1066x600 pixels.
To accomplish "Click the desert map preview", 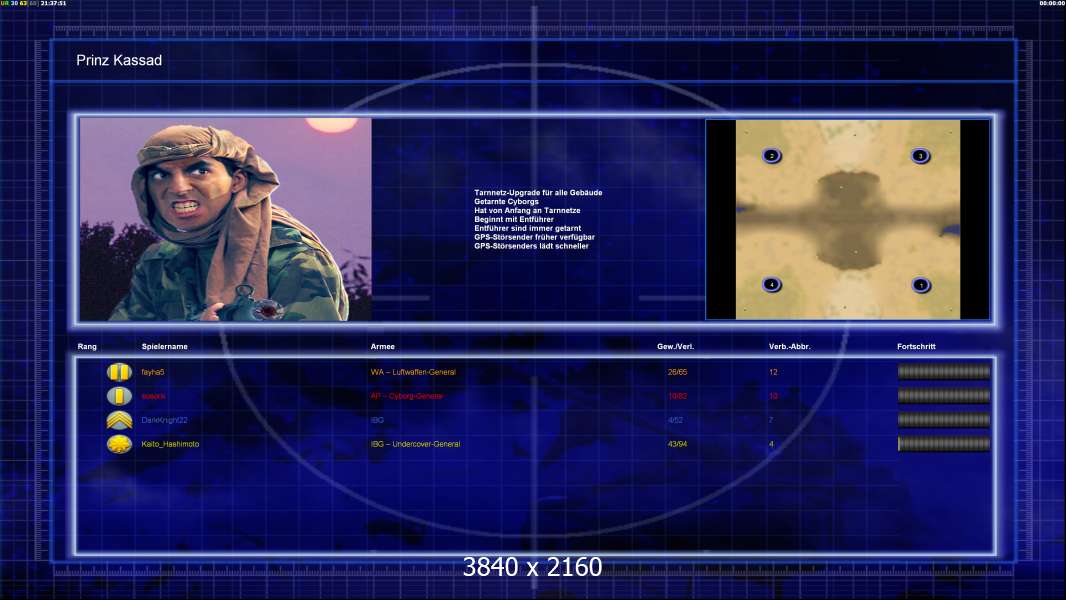I will 848,219.
